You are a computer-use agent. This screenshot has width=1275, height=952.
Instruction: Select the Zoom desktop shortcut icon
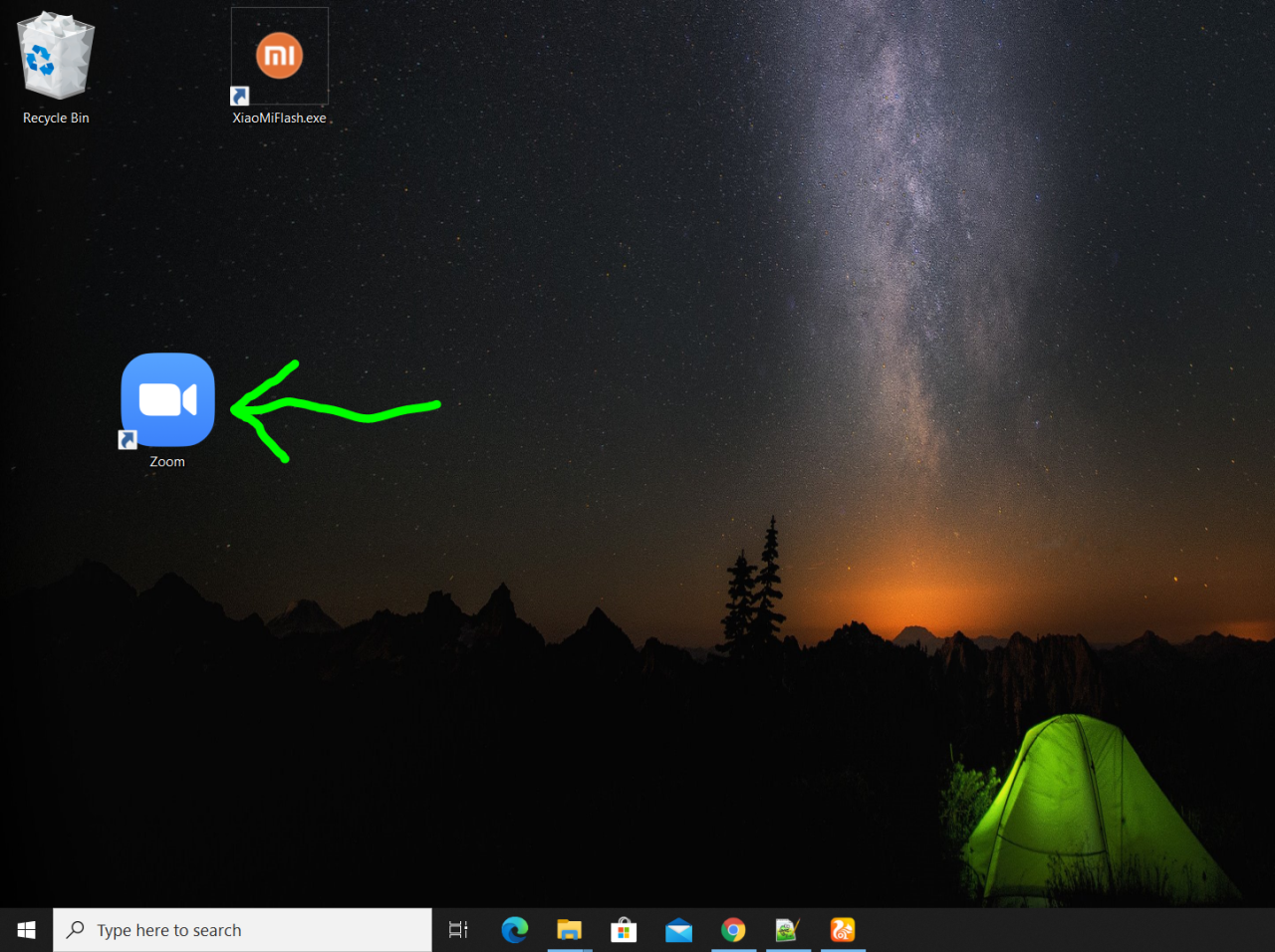[167, 399]
